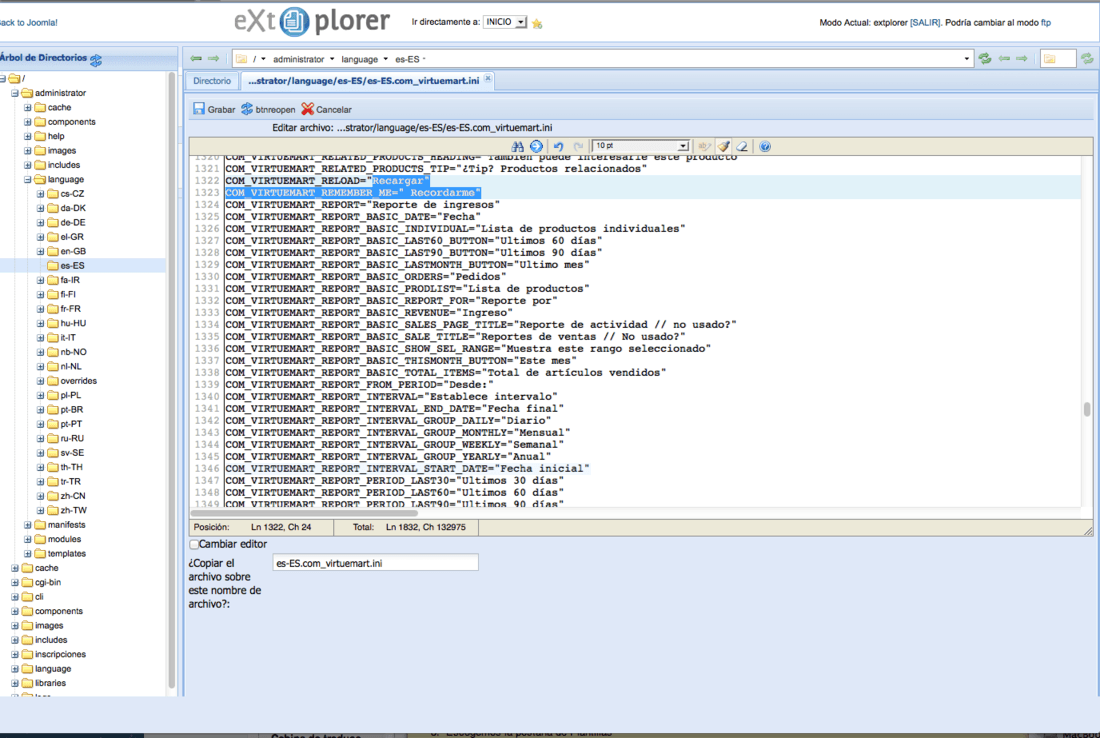Click the grayed redo arrow icon
This screenshot has width=1100, height=738.
578,146
